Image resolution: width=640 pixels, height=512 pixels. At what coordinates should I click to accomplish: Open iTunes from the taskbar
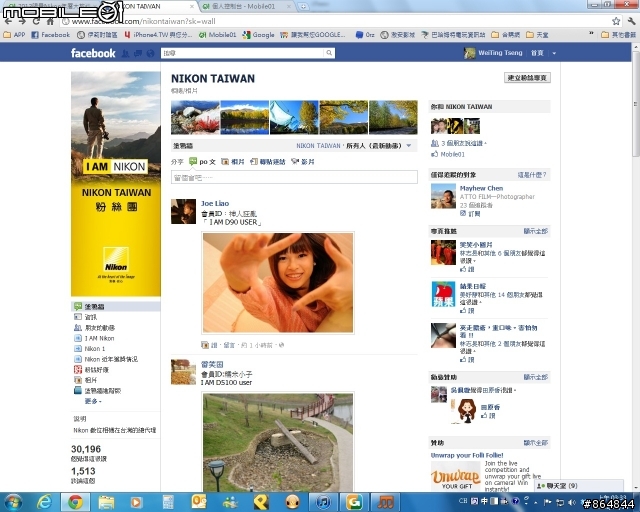323,502
